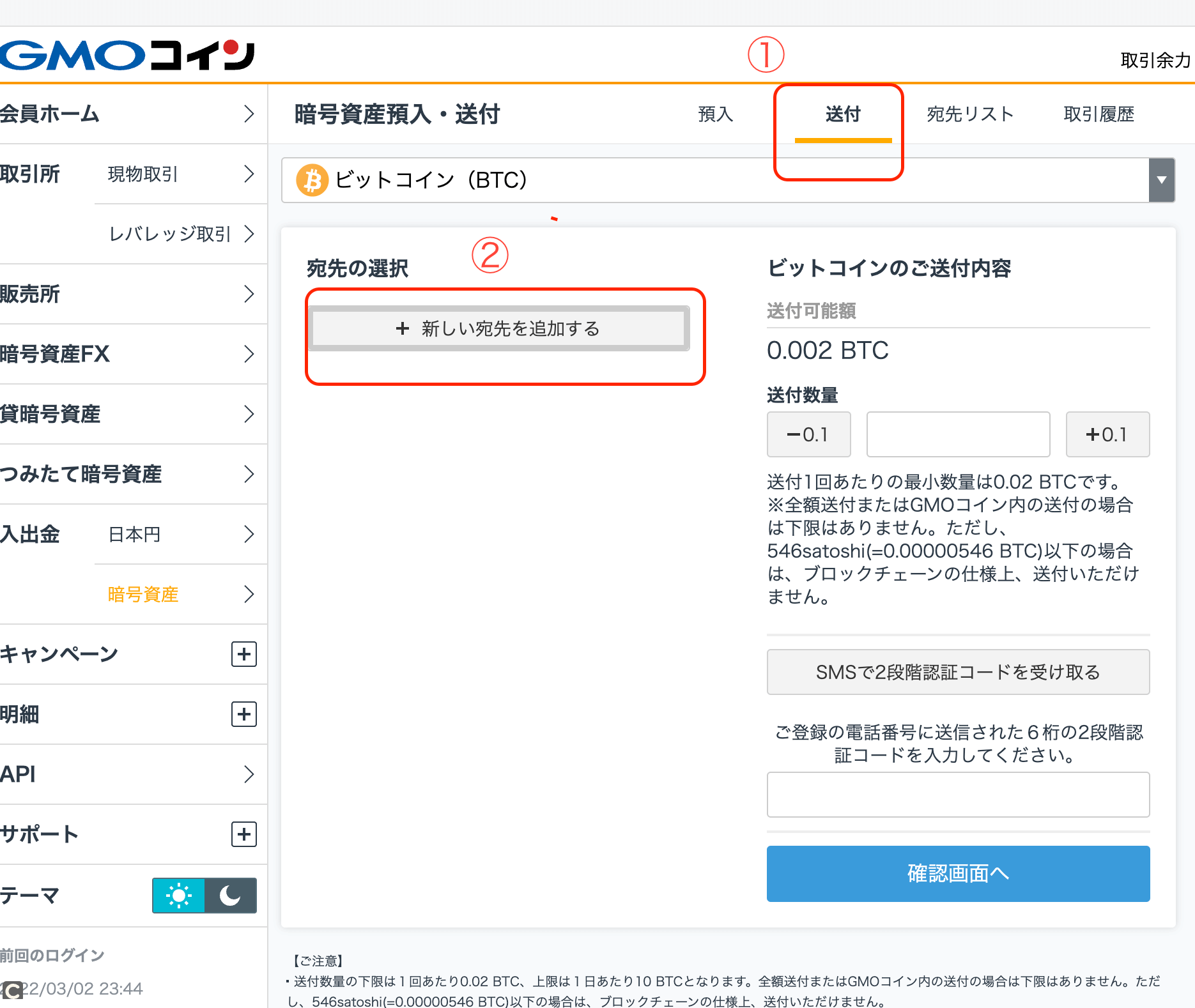Screen dimensions: 1195x1008
Task: Open 暗号資産FX in the sidebar
Action: 134,354
